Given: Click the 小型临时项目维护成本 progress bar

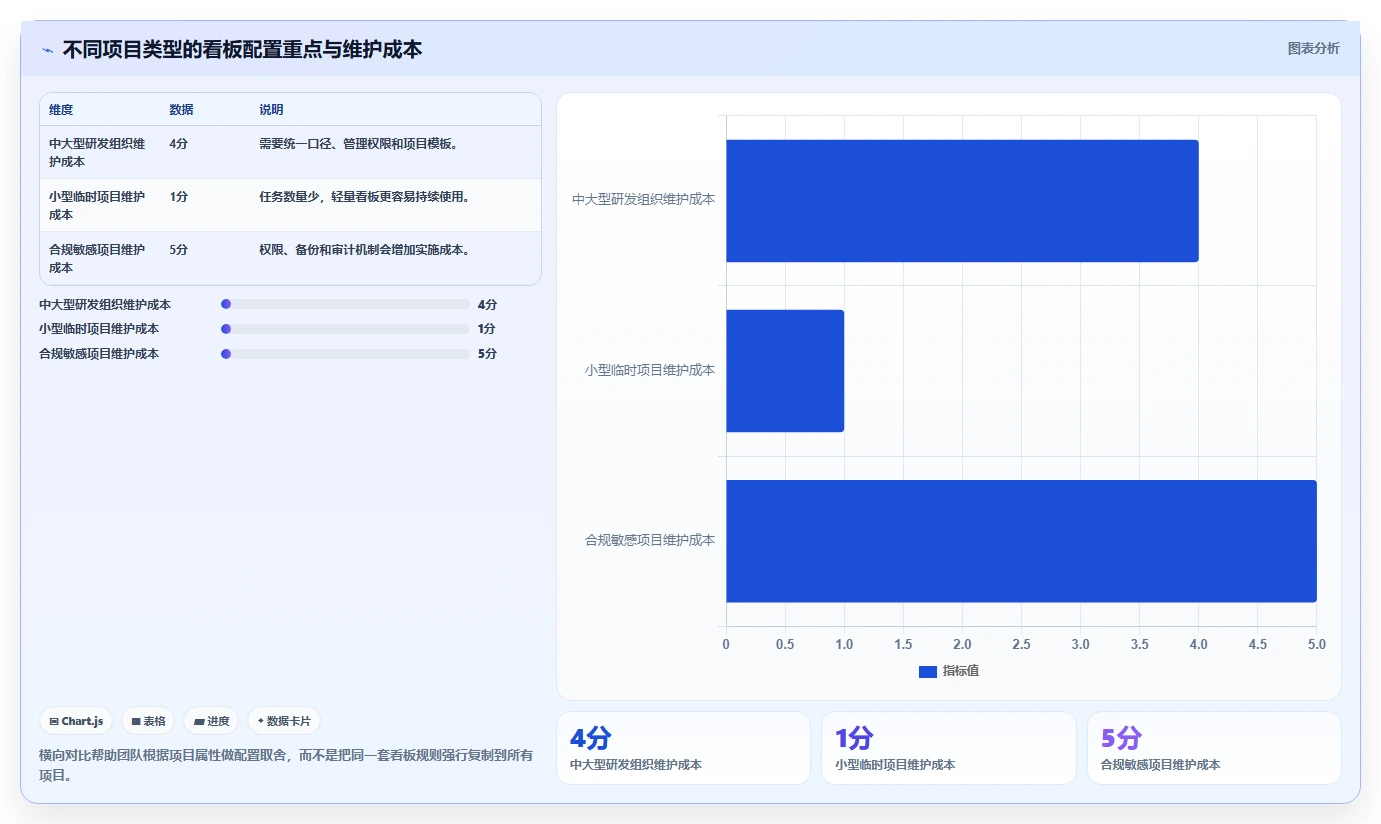Looking at the screenshot, I should pyautogui.click(x=345, y=329).
